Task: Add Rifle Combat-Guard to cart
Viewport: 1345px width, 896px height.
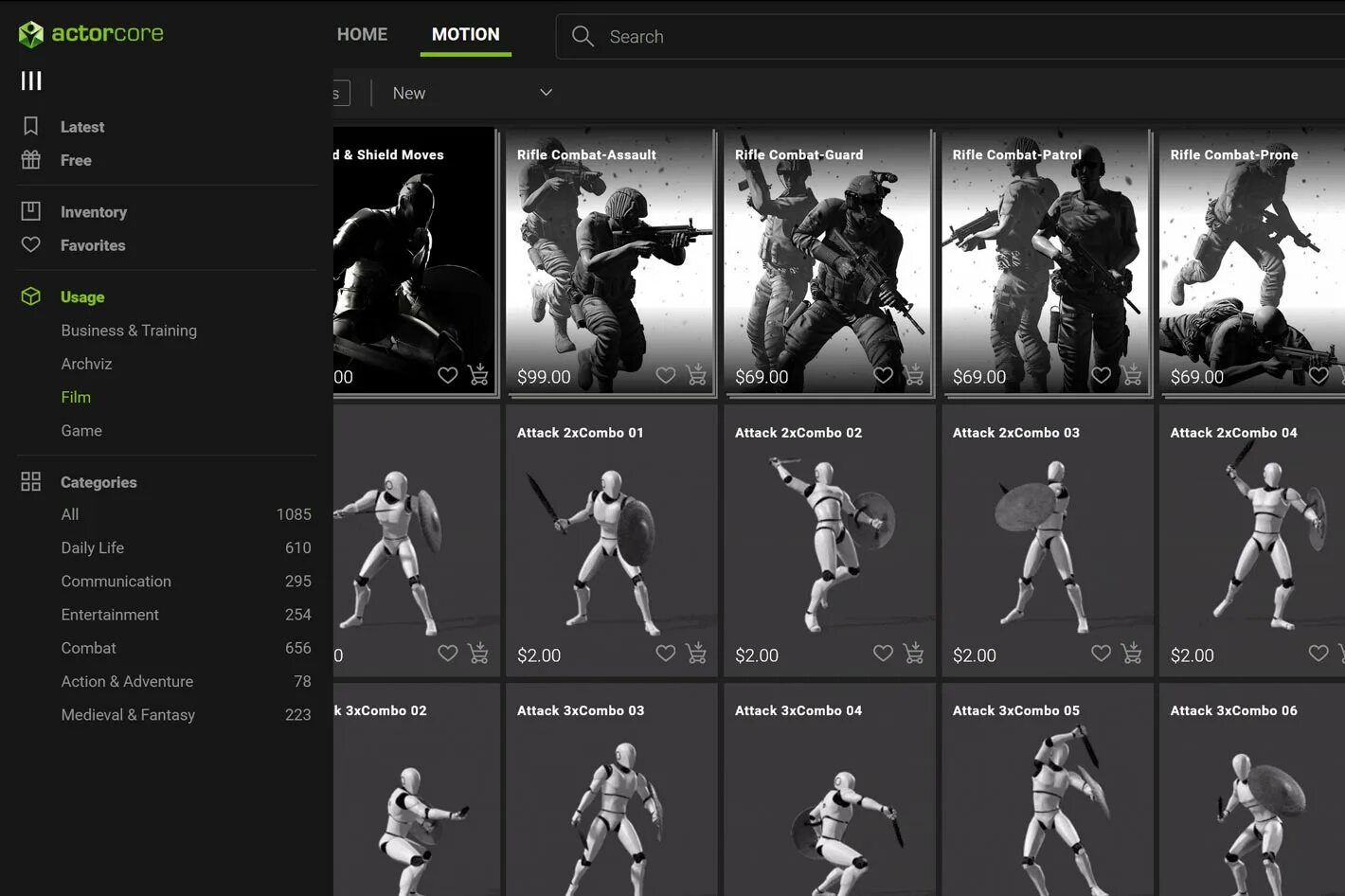Action: [x=914, y=375]
